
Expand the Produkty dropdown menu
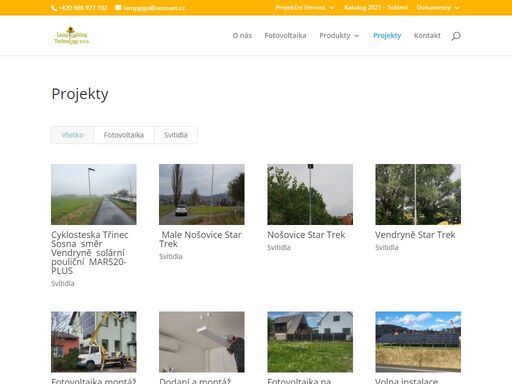[339, 35]
